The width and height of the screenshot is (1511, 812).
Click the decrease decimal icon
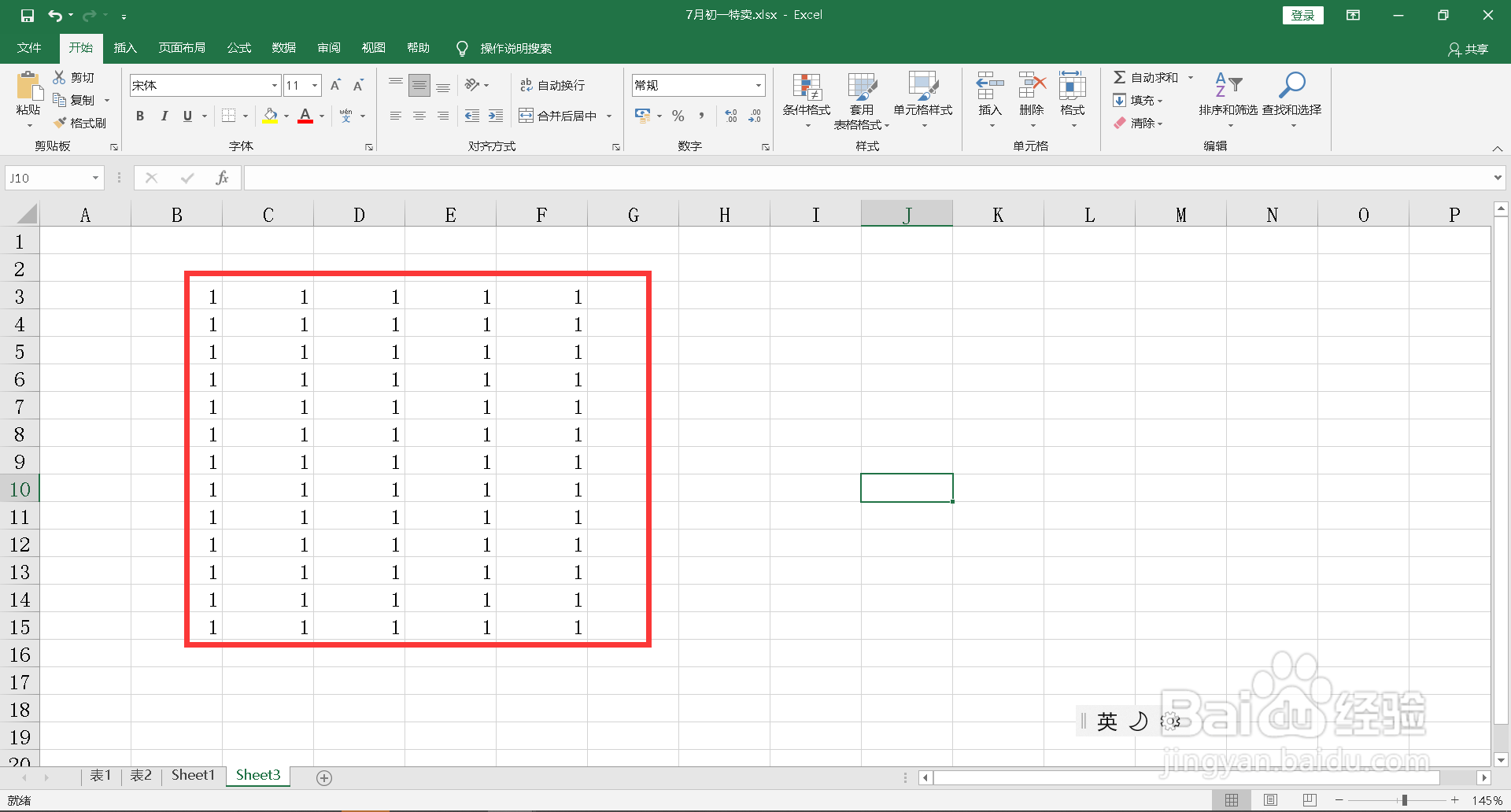(x=755, y=116)
